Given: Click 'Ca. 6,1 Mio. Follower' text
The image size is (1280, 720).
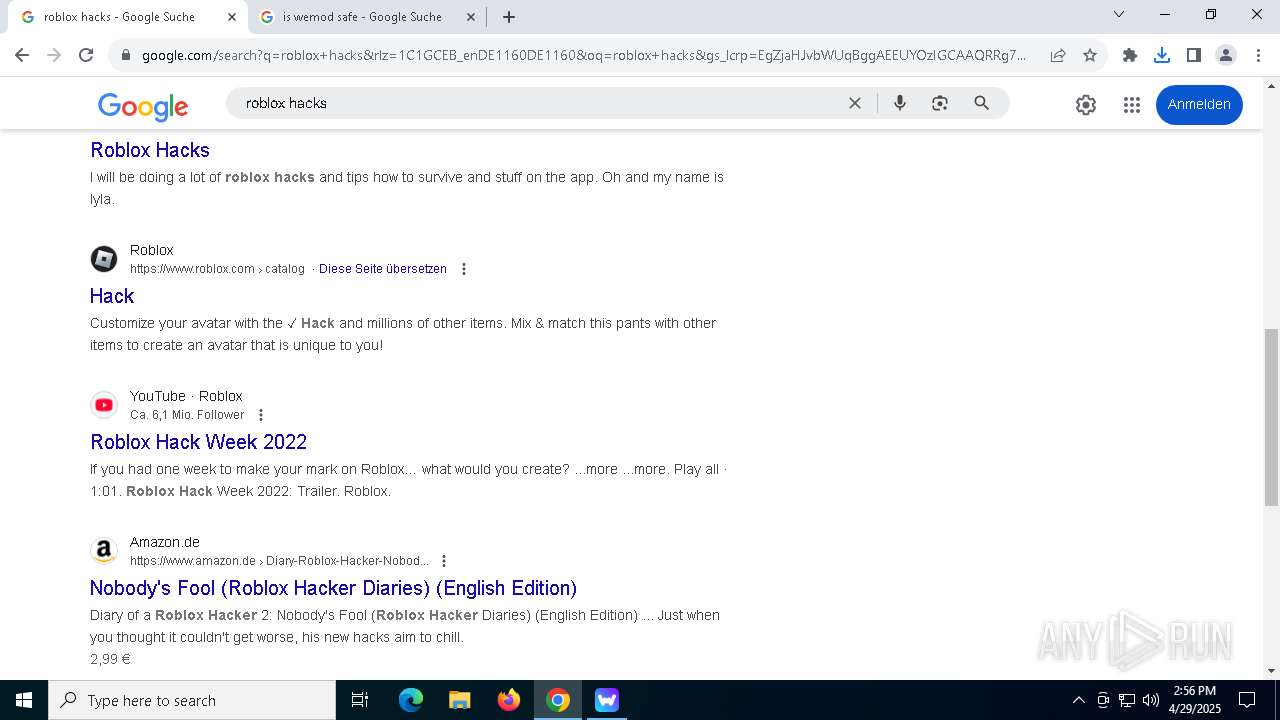Looking at the screenshot, I should [187, 415].
